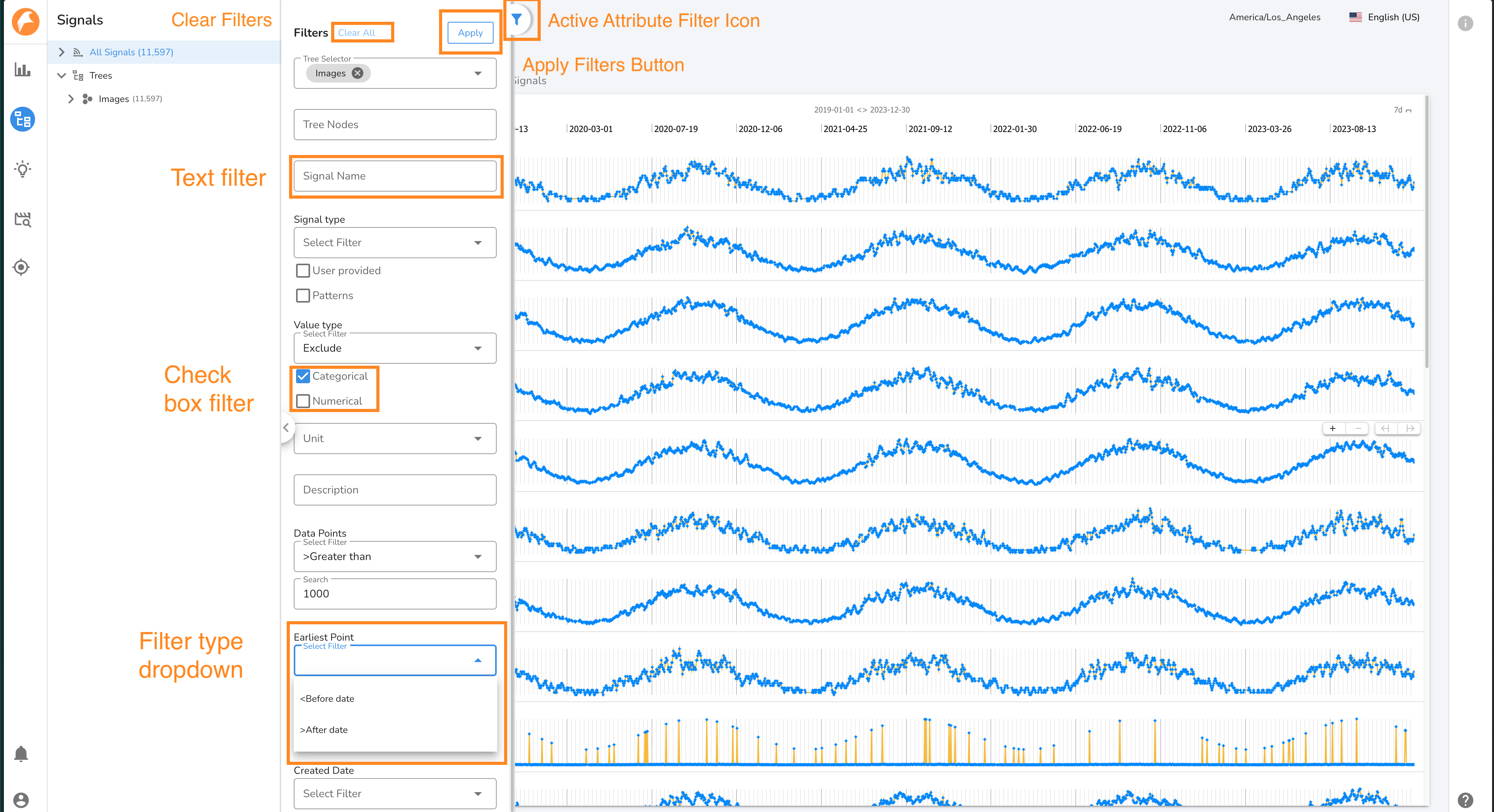The height and width of the screenshot is (812, 1494).
Task: Click the 2023-08-13 timeline tick label
Action: (1354, 129)
